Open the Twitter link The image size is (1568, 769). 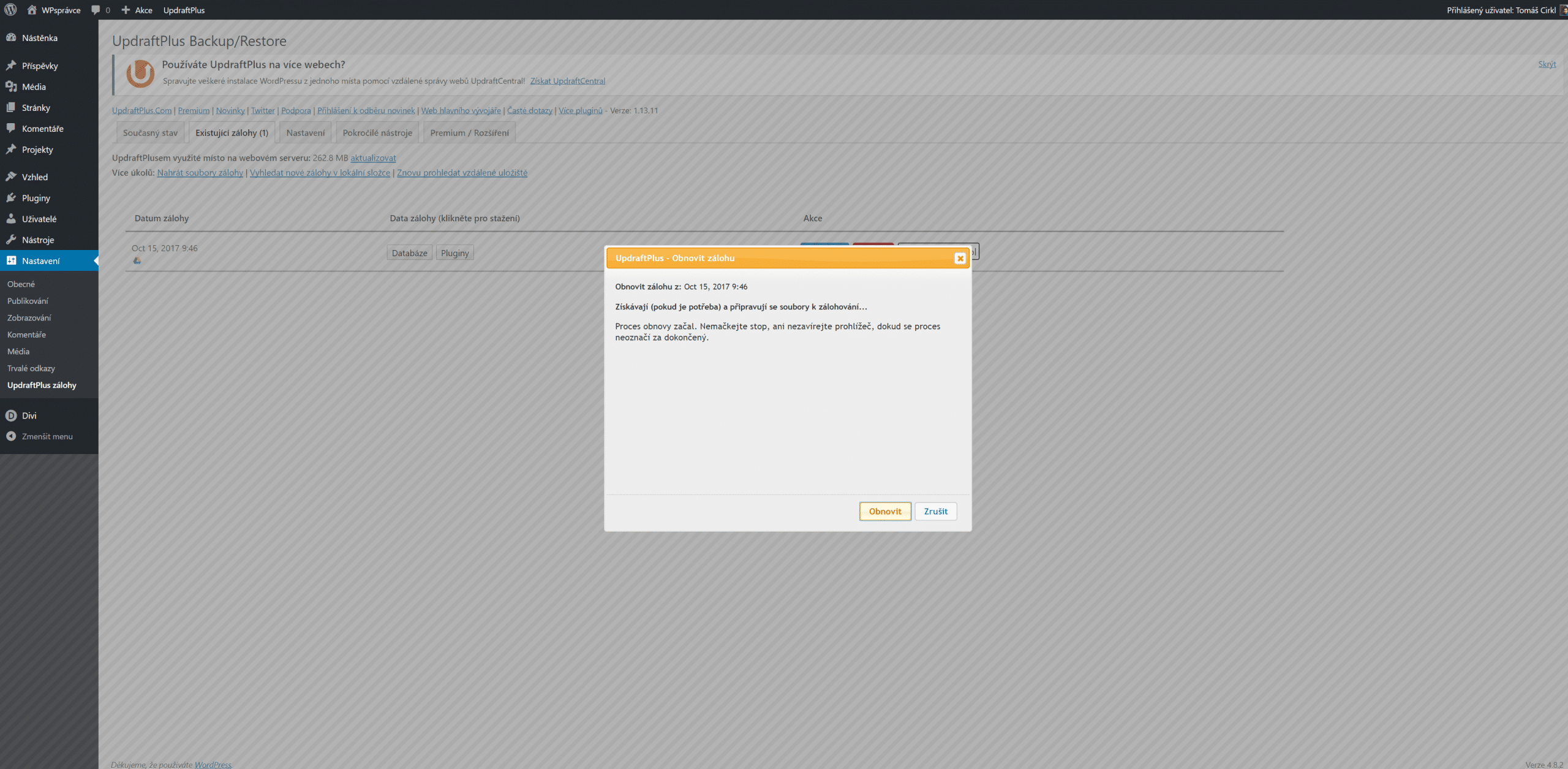tap(263, 110)
